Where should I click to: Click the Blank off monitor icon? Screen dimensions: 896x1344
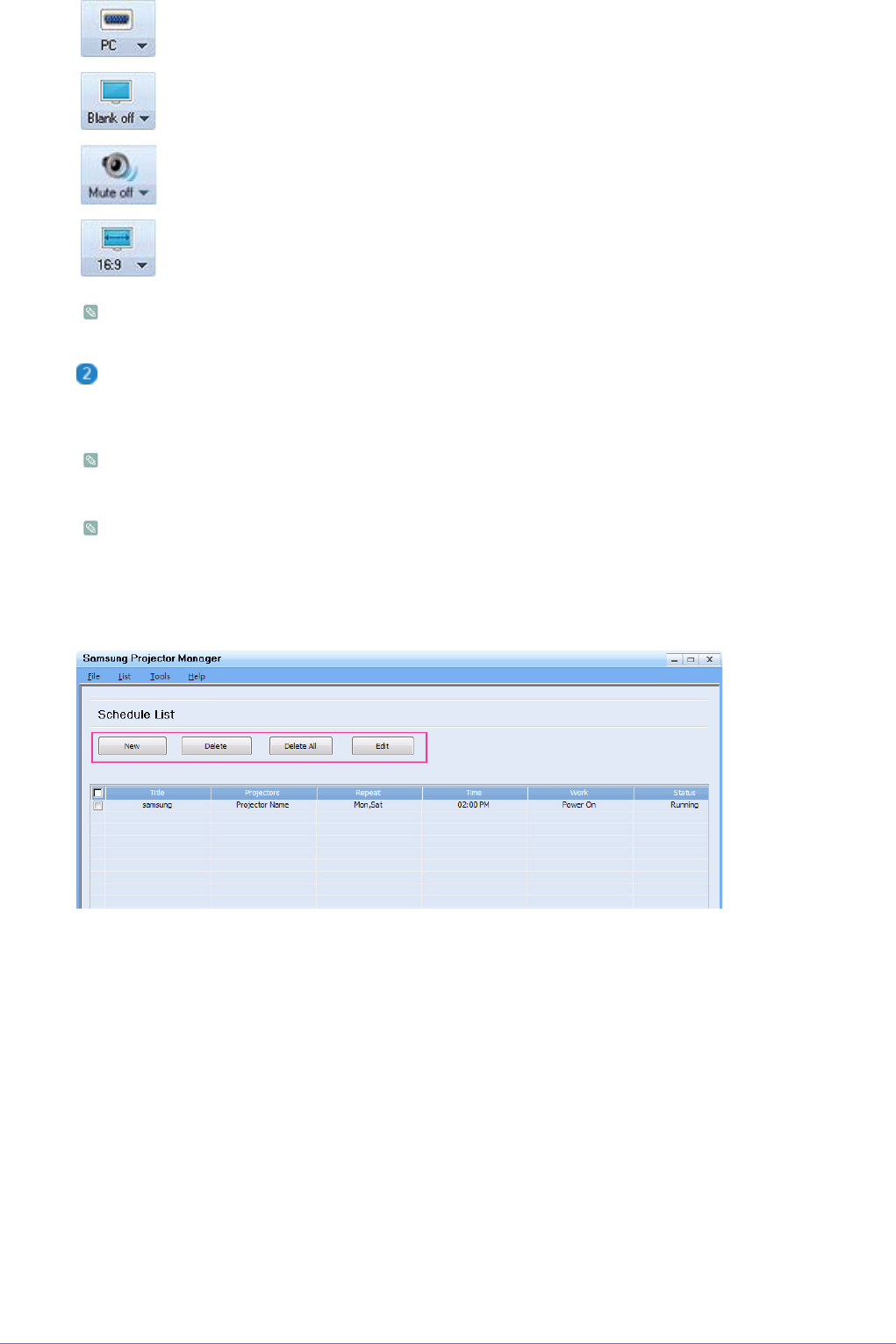pyautogui.click(x=116, y=91)
